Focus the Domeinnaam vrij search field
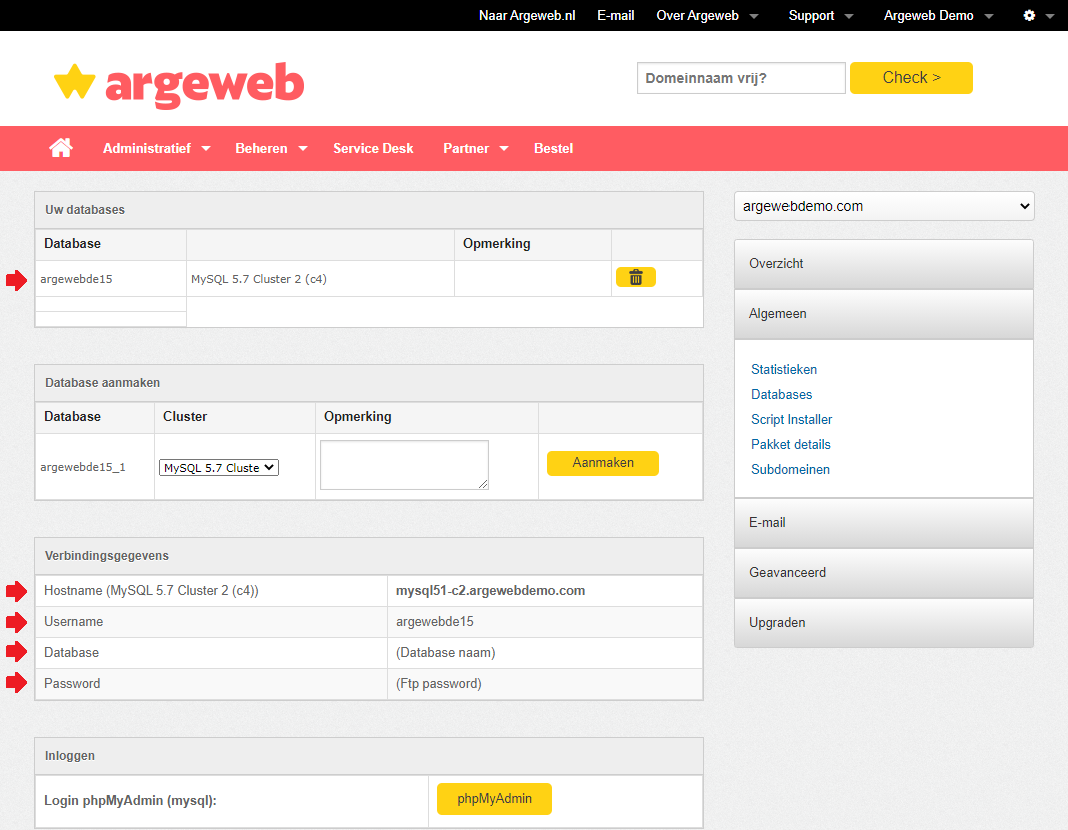The width and height of the screenshot is (1068, 830). point(741,78)
